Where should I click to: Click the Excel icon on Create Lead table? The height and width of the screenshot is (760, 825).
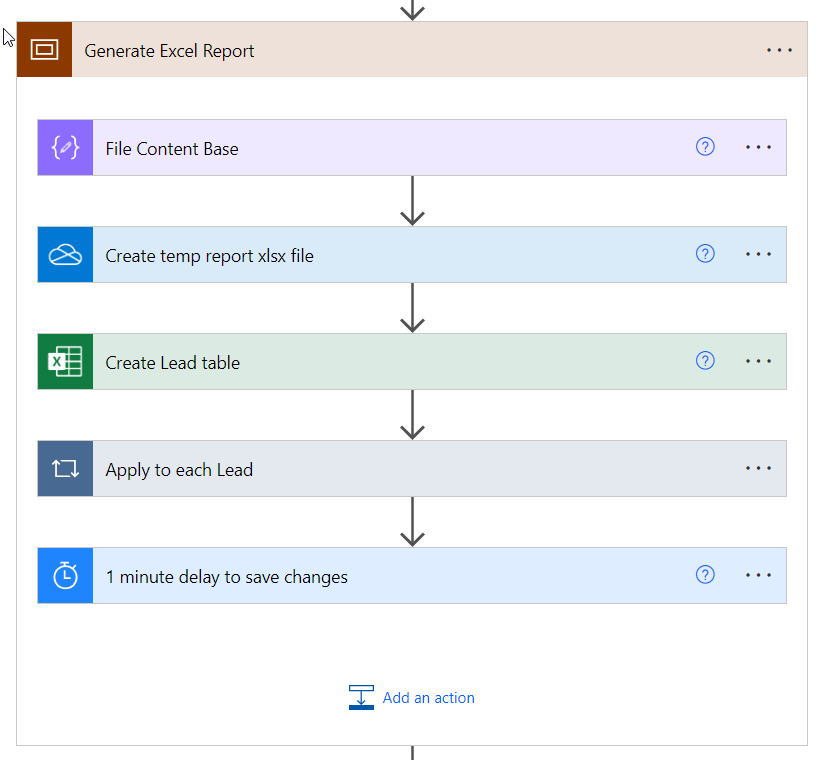click(65, 362)
